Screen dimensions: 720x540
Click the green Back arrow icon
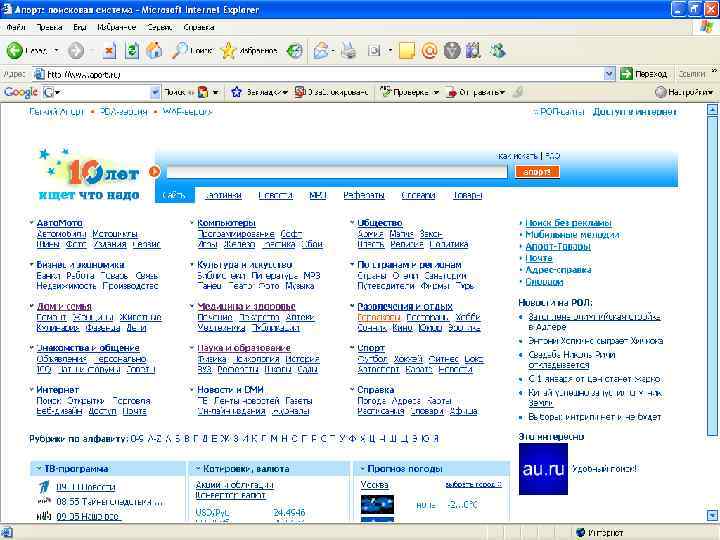[14, 51]
